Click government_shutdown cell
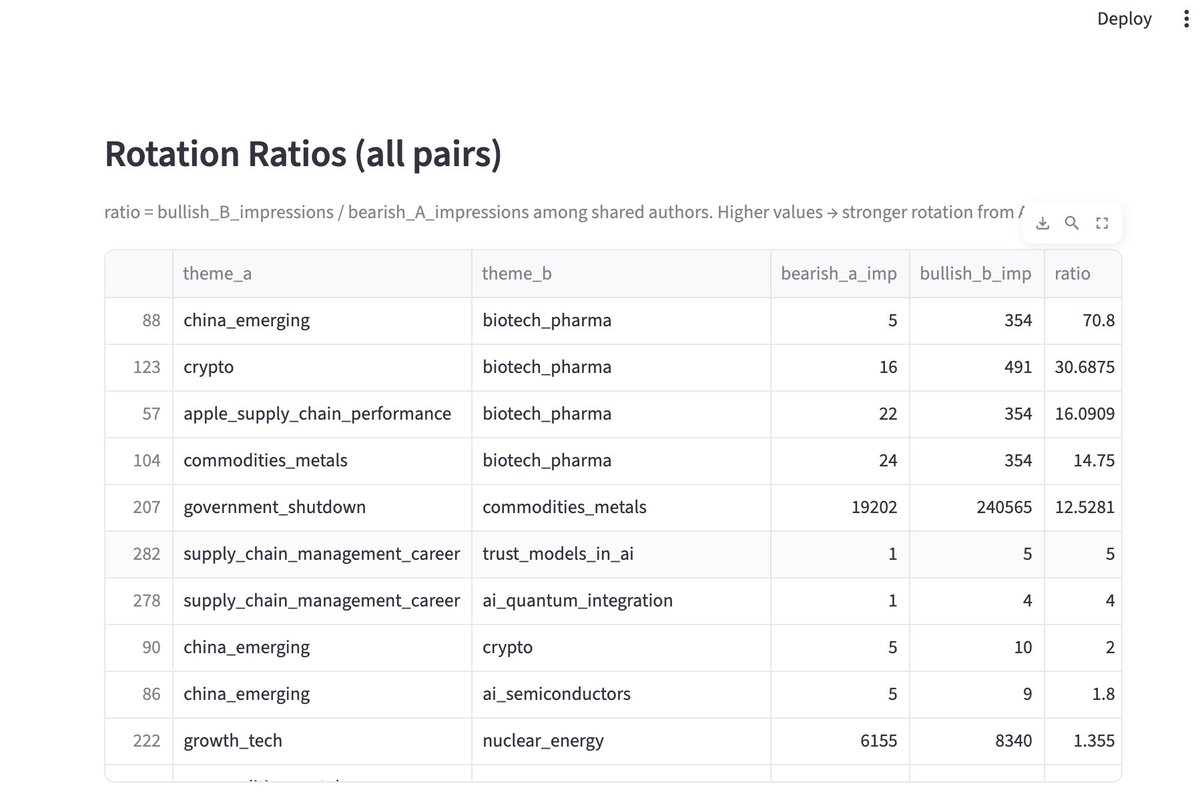The image size is (1200, 798). [322, 507]
